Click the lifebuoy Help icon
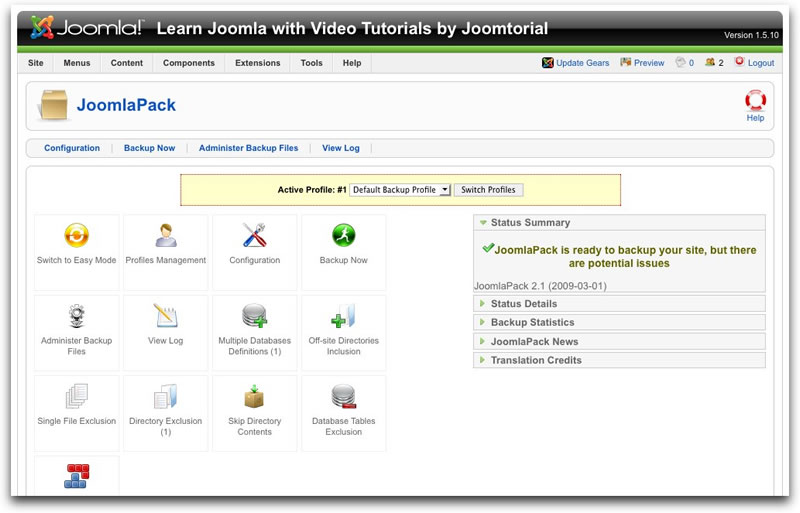The height and width of the screenshot is (513, 800). pyautogui.click(x=755, y=101)
